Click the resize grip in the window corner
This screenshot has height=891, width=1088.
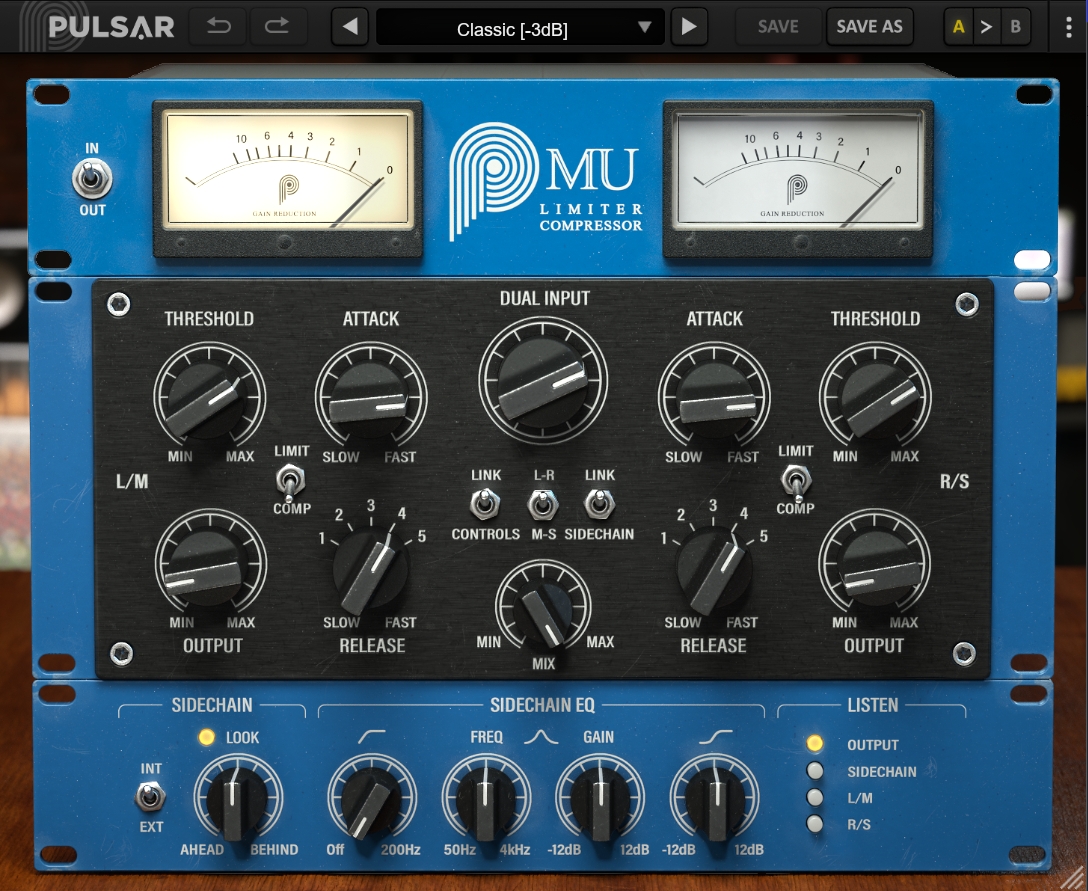click(1072, 876)
